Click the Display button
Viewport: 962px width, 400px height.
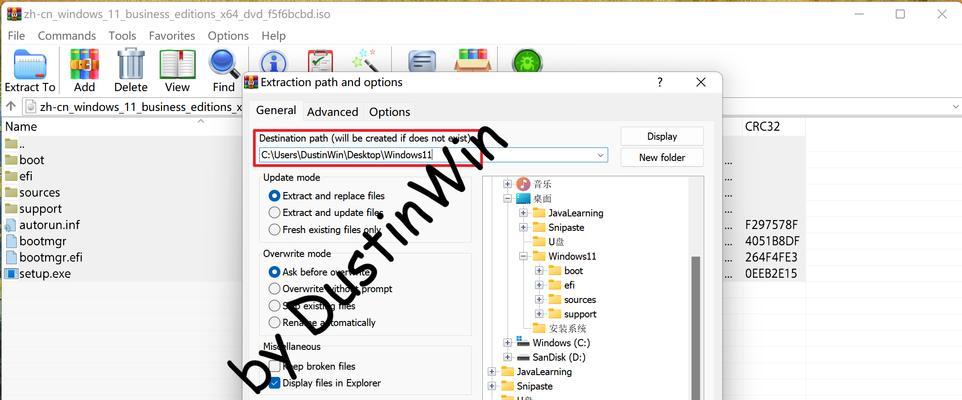tap(662, 136)
